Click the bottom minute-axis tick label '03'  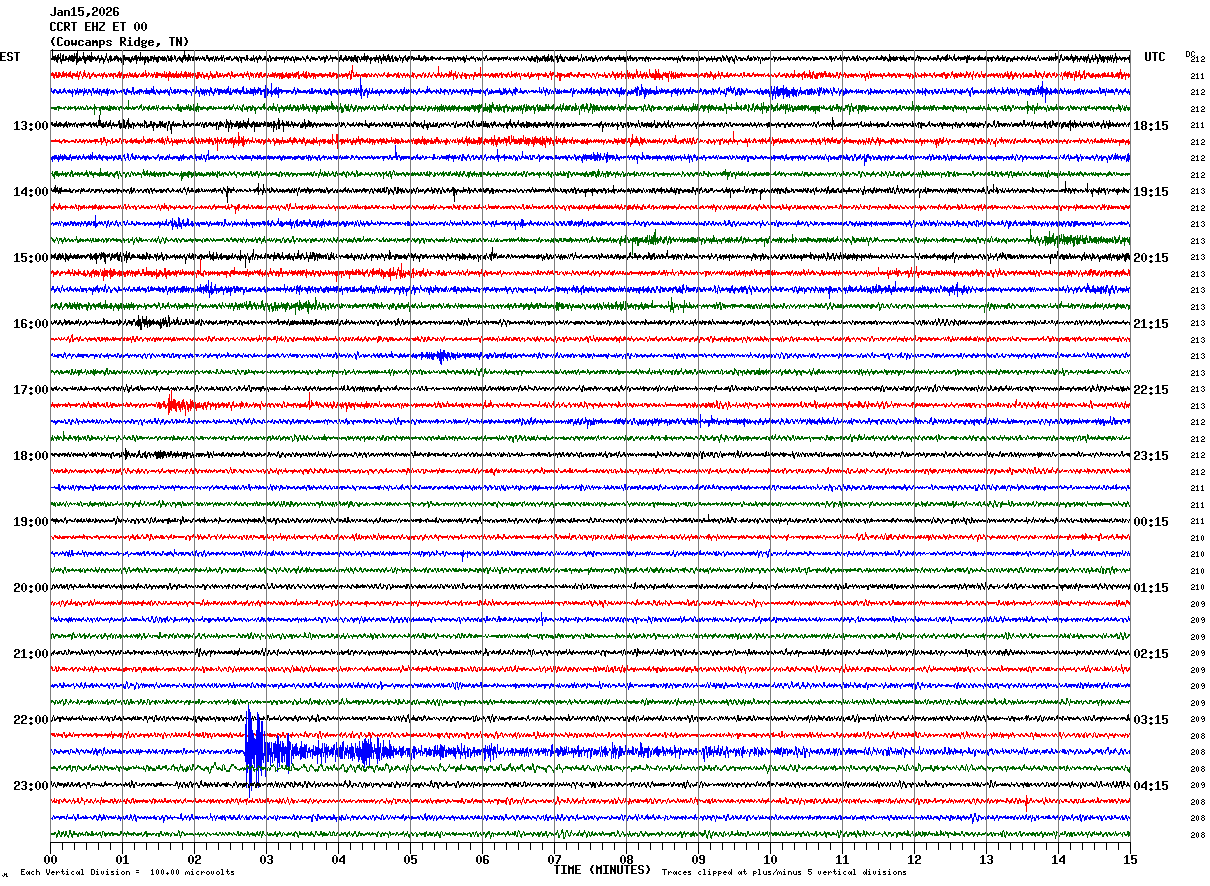[266, 859]
